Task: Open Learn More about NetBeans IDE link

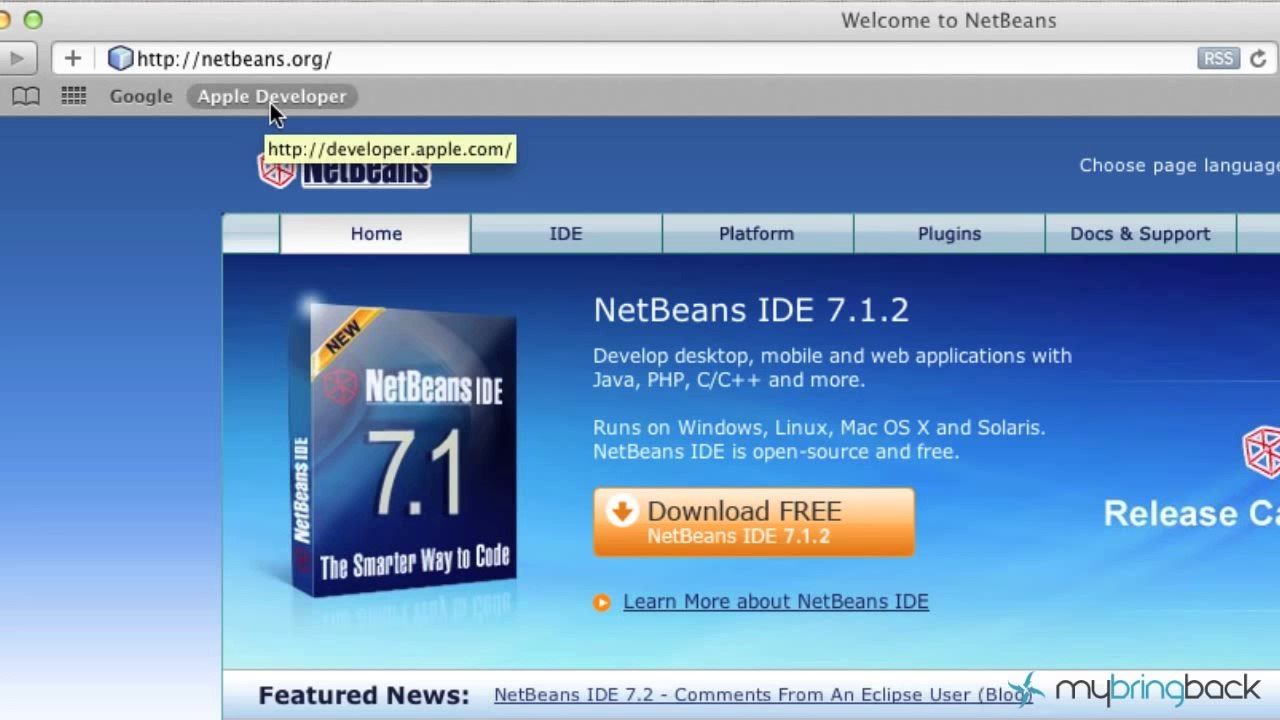Action: (776, 602)
